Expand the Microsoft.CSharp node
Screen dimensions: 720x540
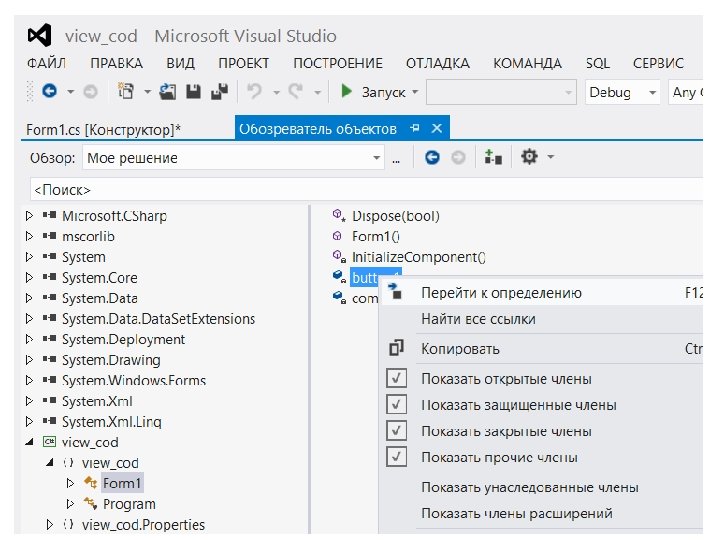click(x=29, y=215)
